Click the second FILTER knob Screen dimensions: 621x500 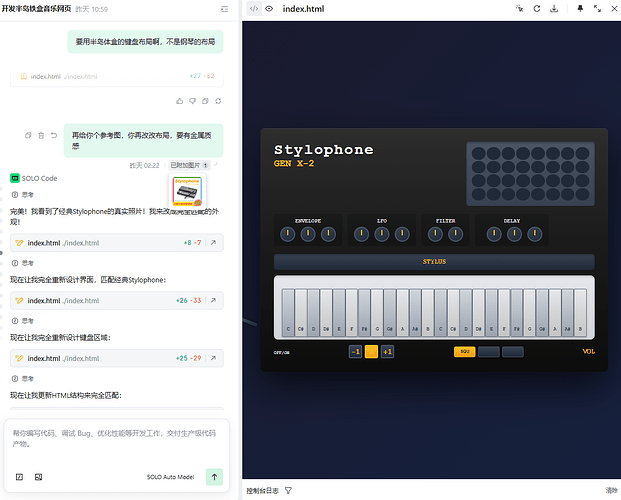click(x=455, y=234)
